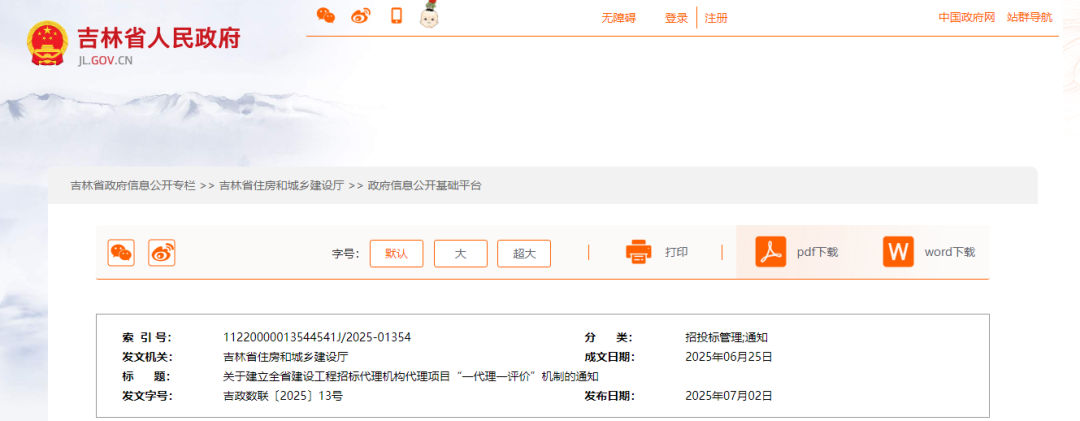1080x421 pixels.
Task: Click index number 11220000013544541J/2025-01354
Action: [x=317, y=337]
